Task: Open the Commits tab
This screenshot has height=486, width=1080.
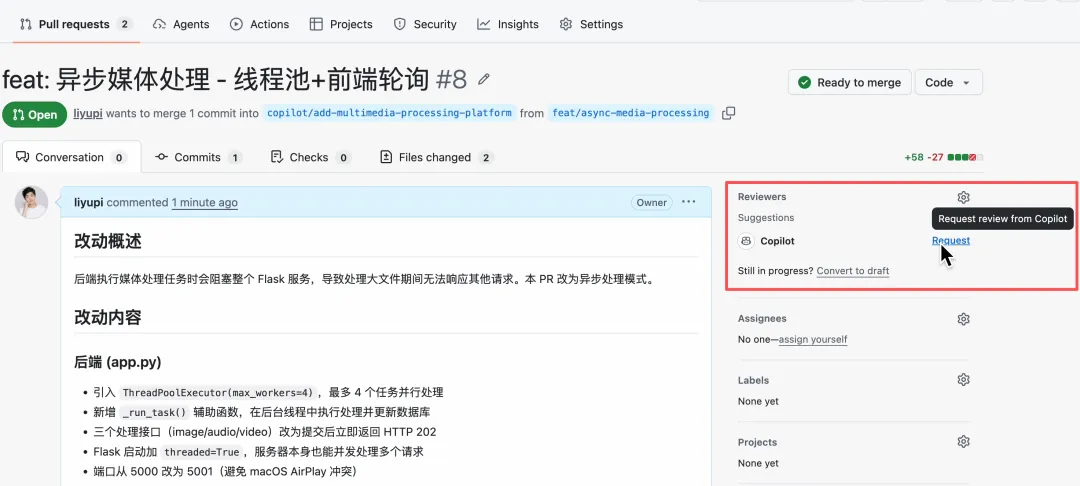Action: click(198, 157)
